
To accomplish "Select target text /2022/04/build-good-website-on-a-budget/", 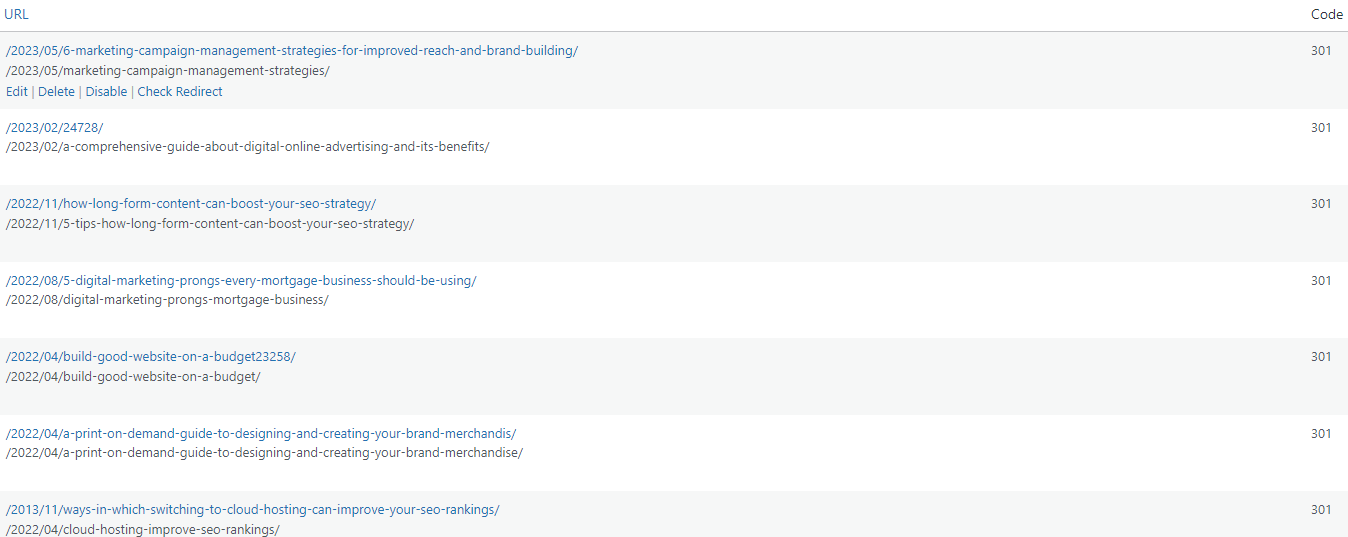I will [x=132, y=377].
